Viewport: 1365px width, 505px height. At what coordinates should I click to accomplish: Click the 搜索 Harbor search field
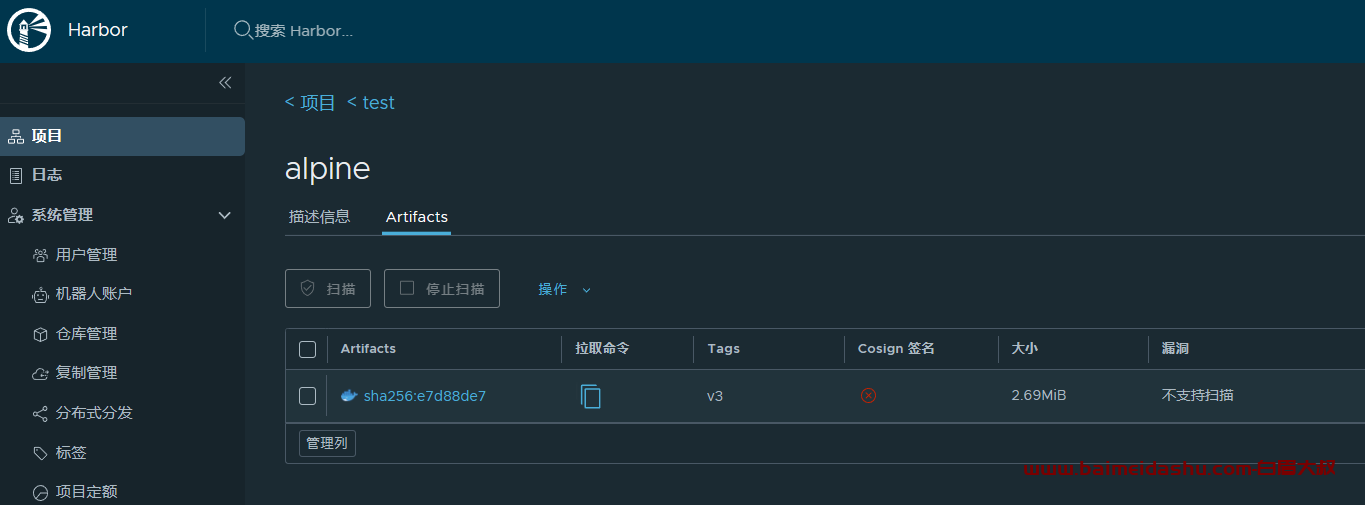(x=304, y=31)
